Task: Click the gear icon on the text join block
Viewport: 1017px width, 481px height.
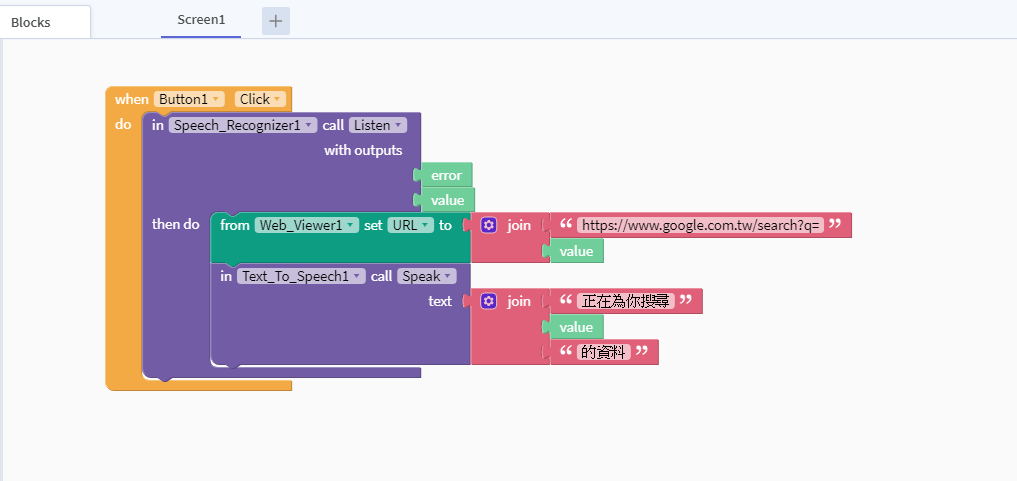Action: point(488,301)
